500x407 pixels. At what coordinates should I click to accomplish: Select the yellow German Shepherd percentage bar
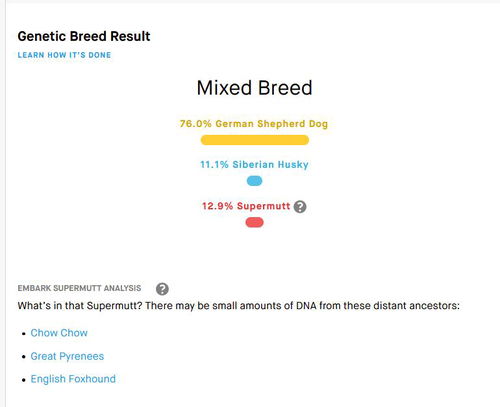[x=255, y=140]
